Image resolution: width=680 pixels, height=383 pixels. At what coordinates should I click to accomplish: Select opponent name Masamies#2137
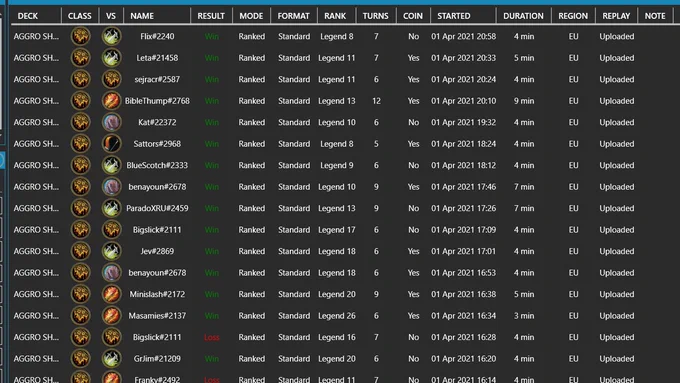157,316
